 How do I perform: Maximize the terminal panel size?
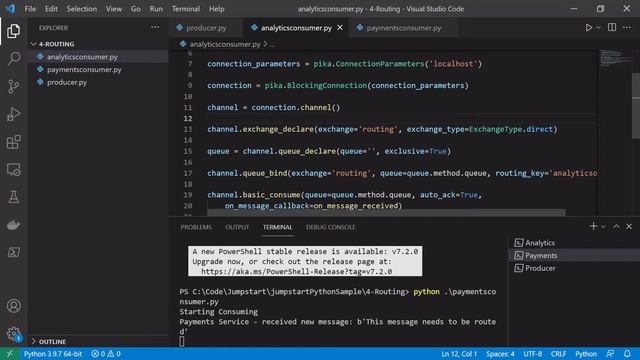(616, 226)
